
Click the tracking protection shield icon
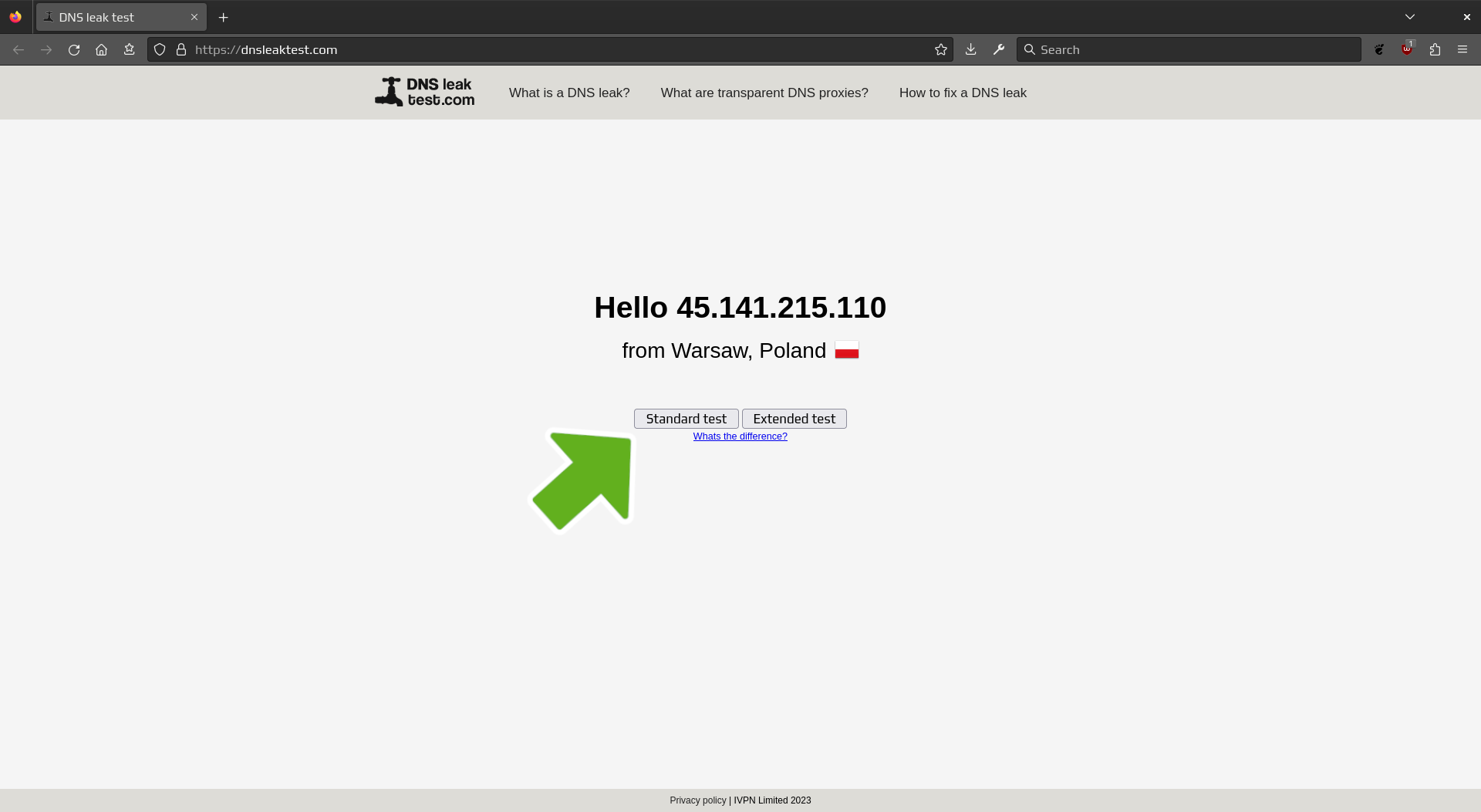[160, 49]
